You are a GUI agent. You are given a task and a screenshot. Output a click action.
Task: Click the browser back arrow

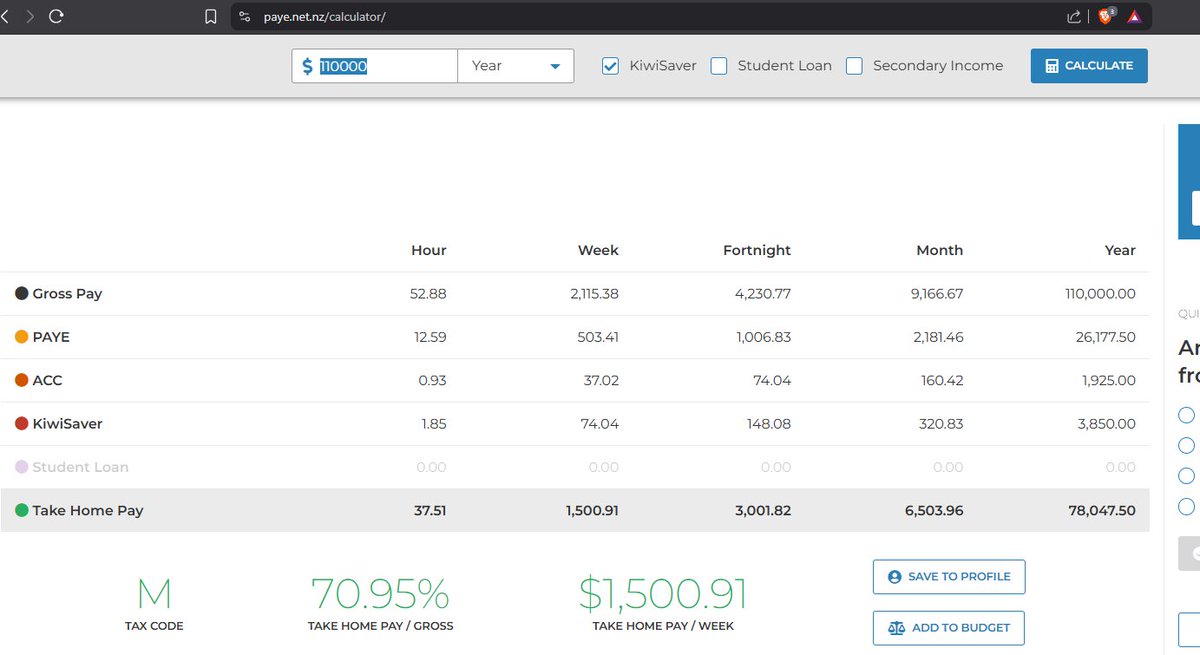3,16
